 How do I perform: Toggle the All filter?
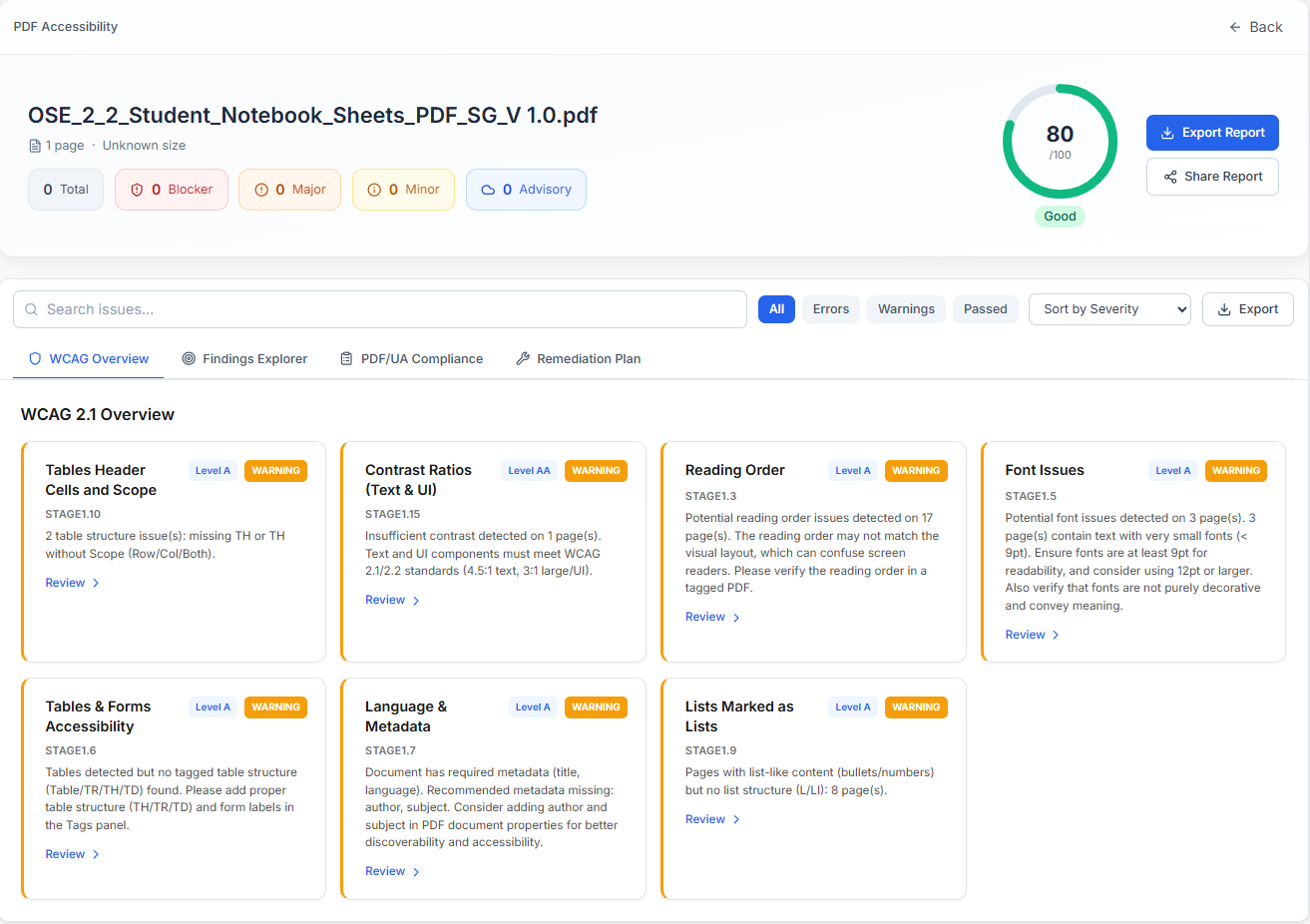coord(776,309)
